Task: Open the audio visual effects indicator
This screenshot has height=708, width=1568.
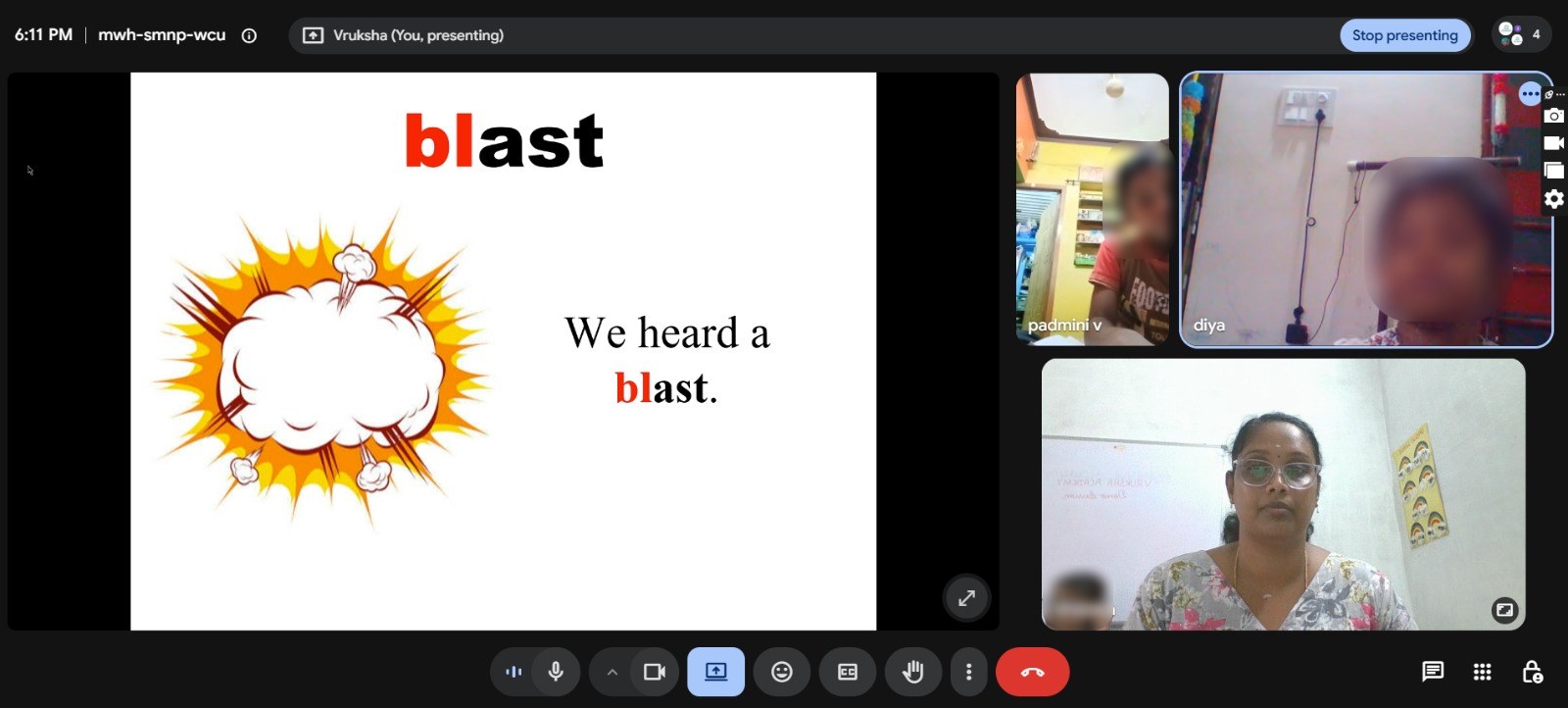Action: click(x=513, y=672)
